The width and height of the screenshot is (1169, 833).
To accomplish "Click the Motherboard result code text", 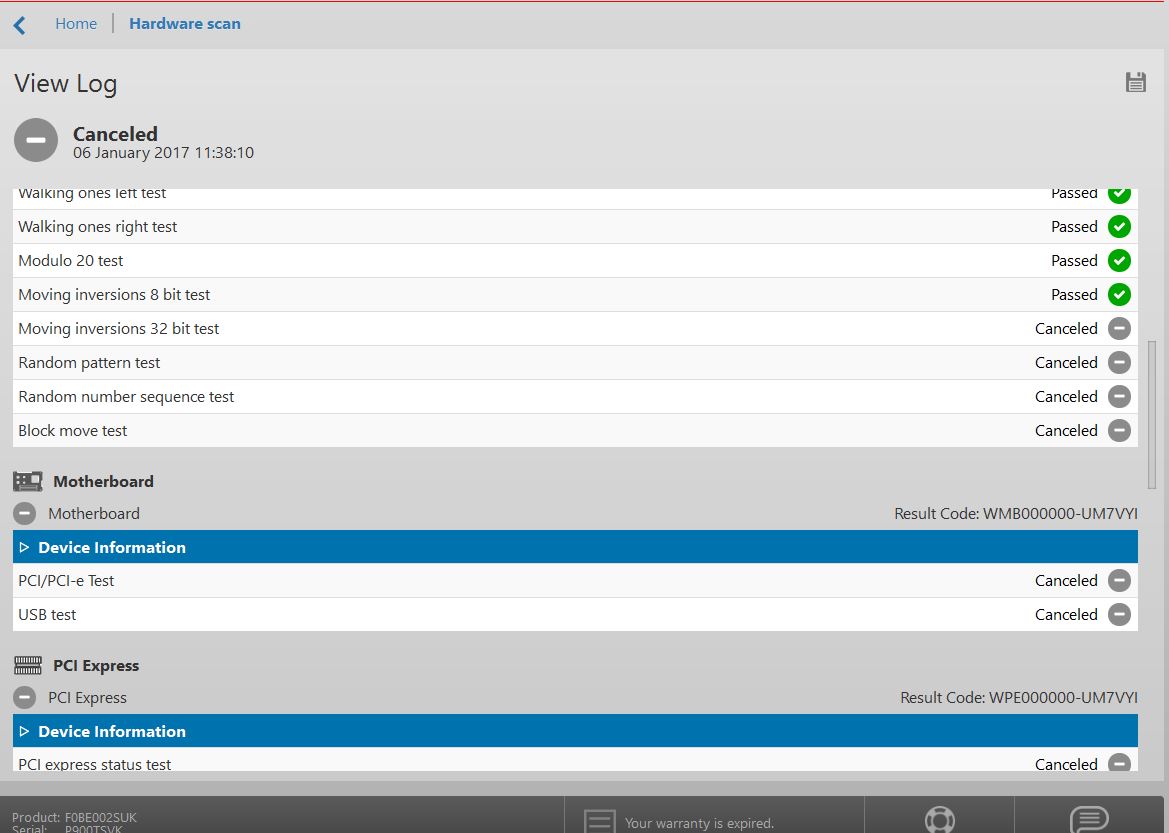I will coord(1015,514).
